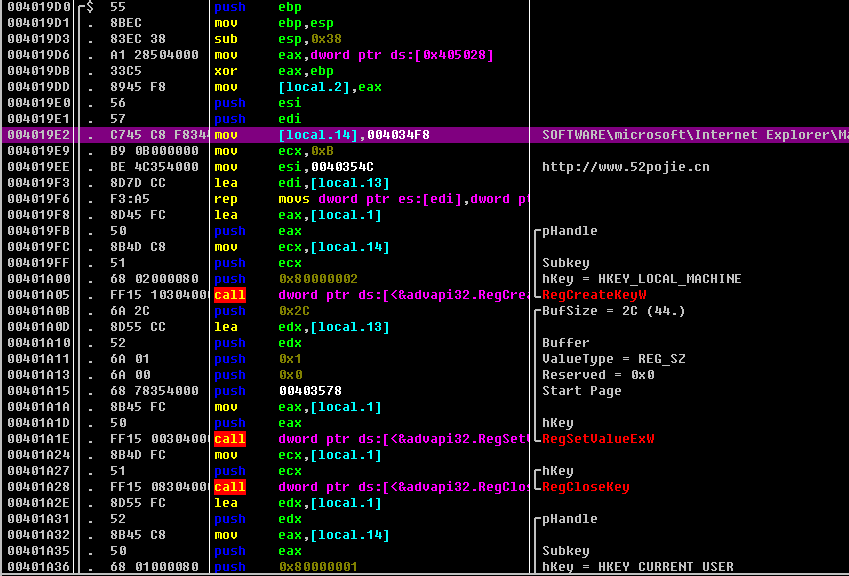Click the http://www.52pojie.cn comment

(625, 167)
